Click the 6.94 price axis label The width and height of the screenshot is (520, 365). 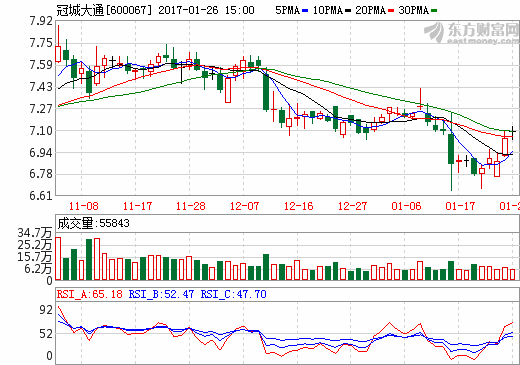(41, 152)
